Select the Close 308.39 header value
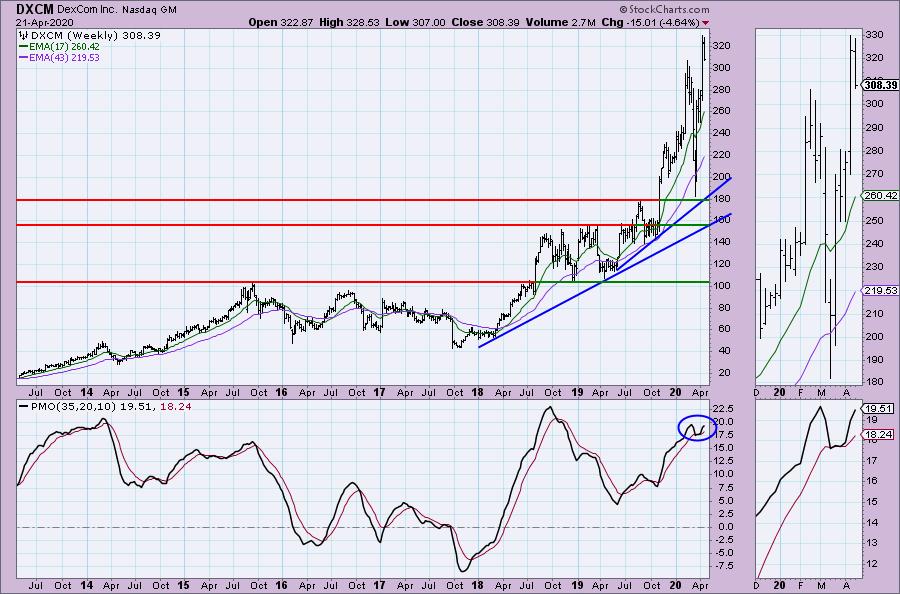This screenshot has height=594, width=900. [486, 22]
